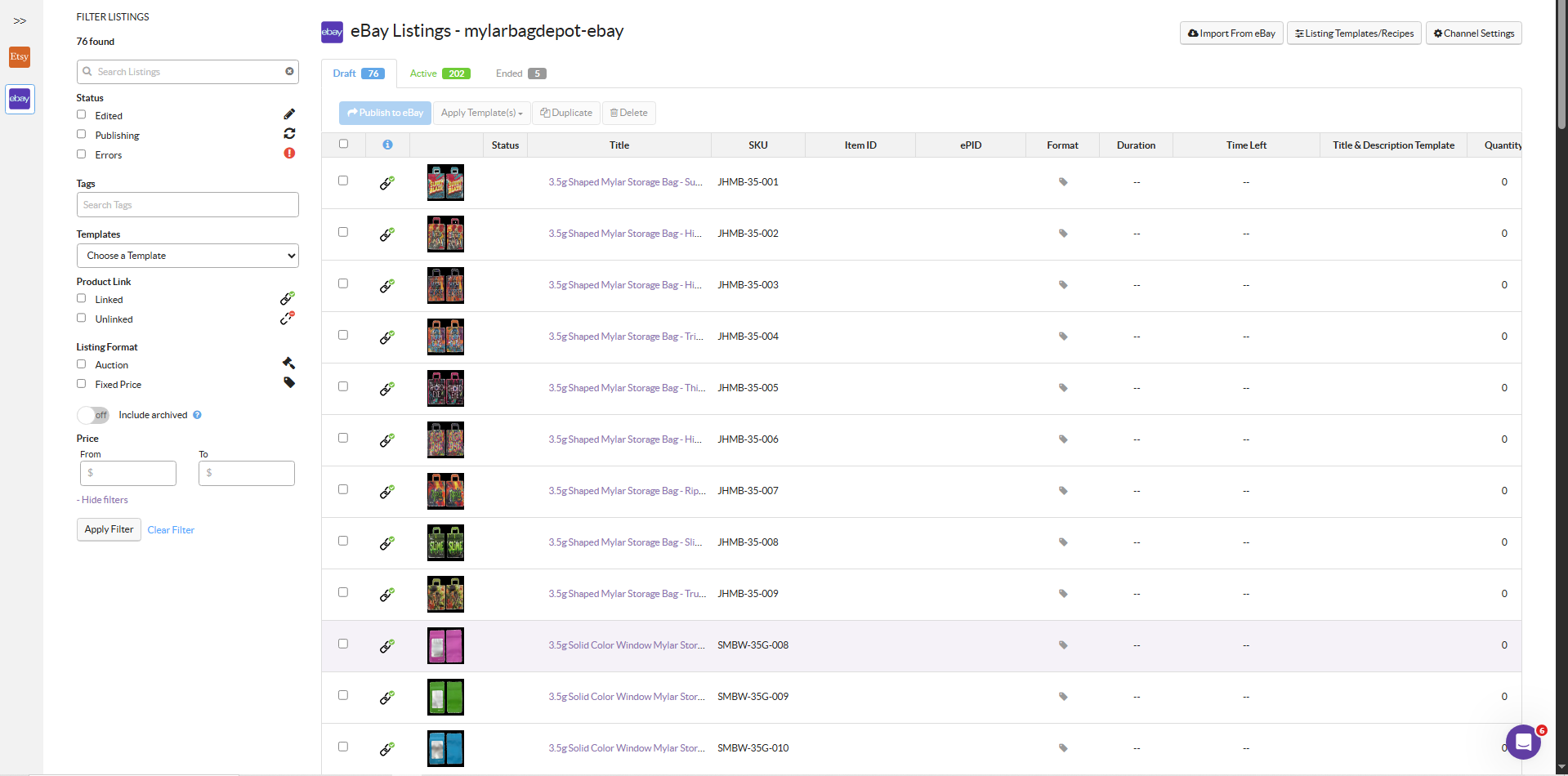The height and width of the screenshot is (776, 1568).
Task: Select the Draft listings tab
Action: coord(359,74)
